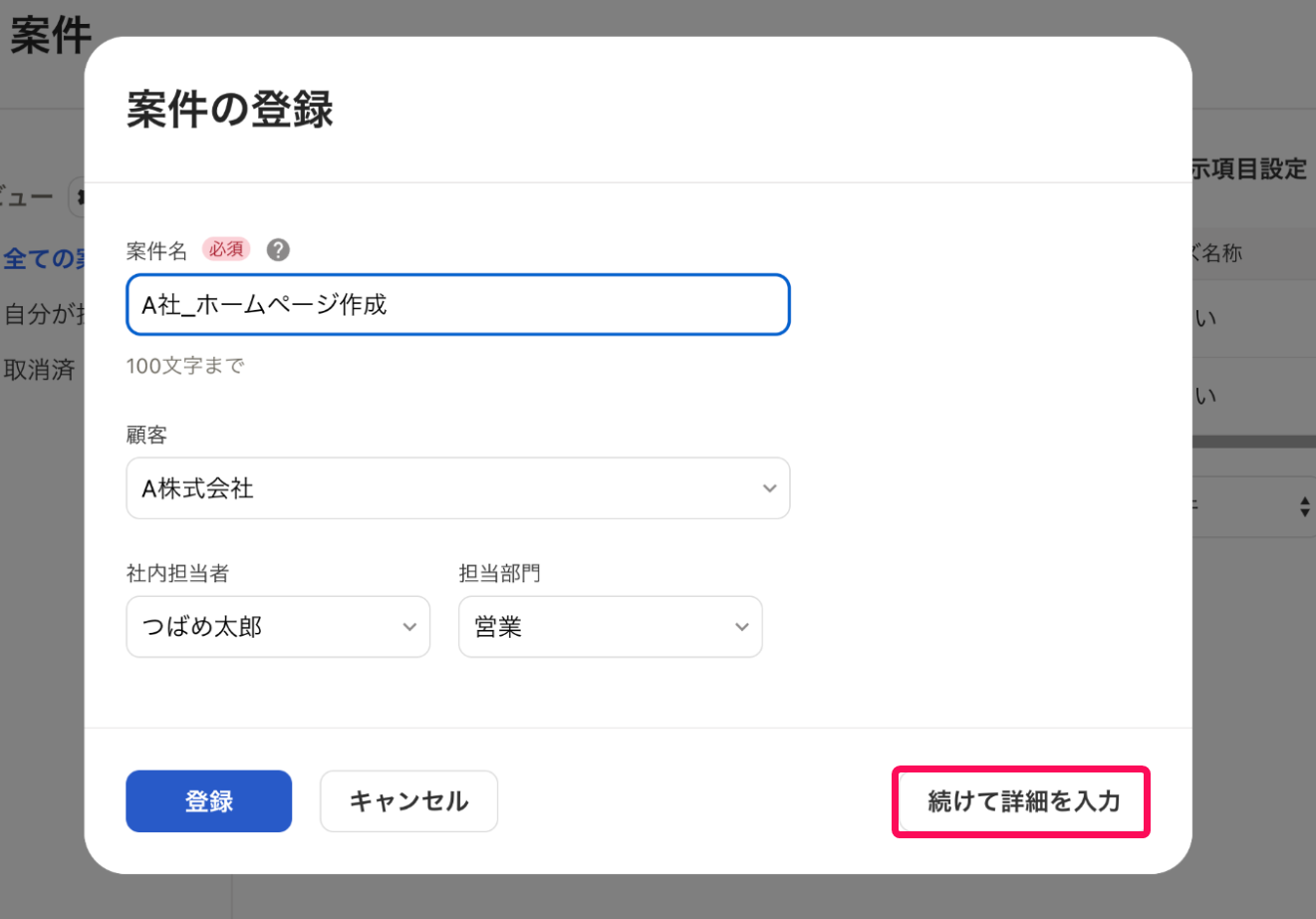Click the chevron arrow in 社内担当者 field
The image size is (1316, 919).
click(409, 627)
